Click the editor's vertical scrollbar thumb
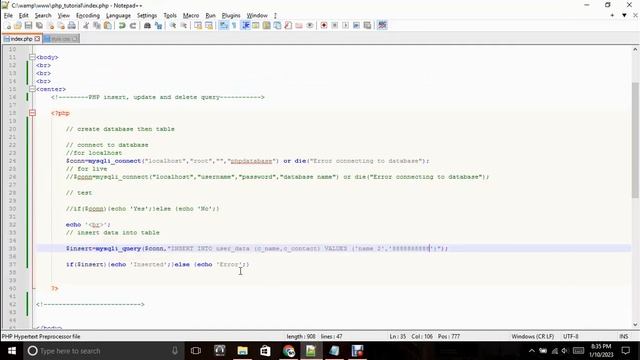Image resolution: width=640 pixels, height=360 pixels. 635,139
